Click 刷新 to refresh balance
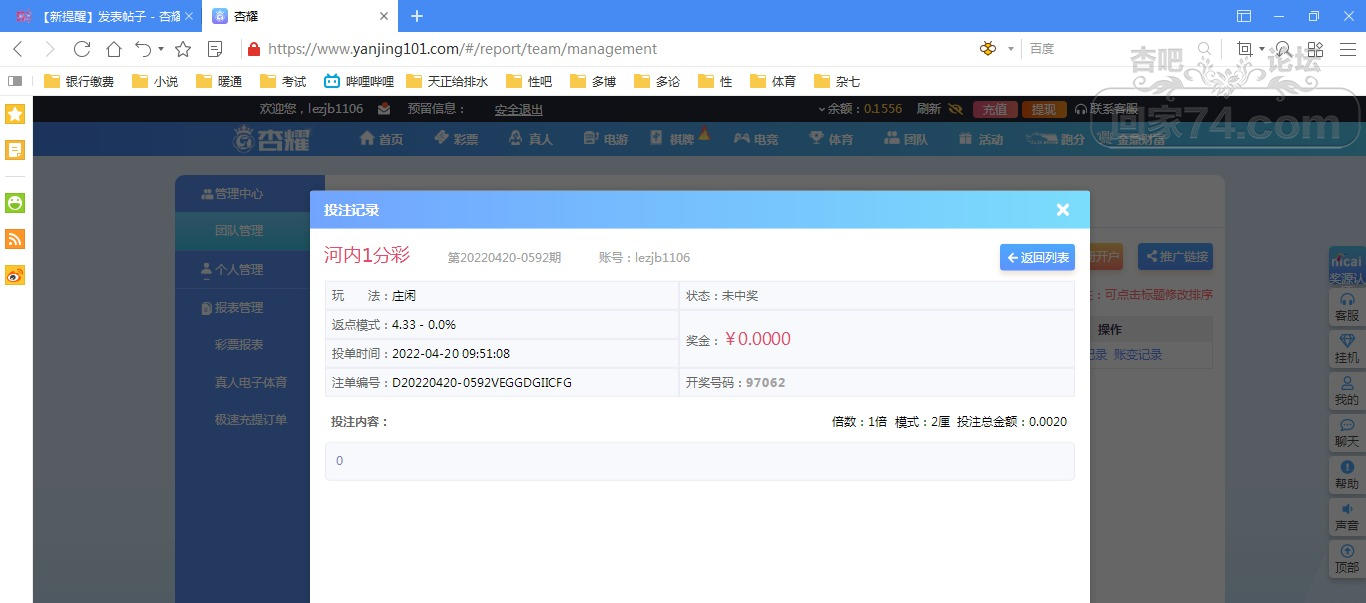The image size is (1366, 603). point(928,109)
